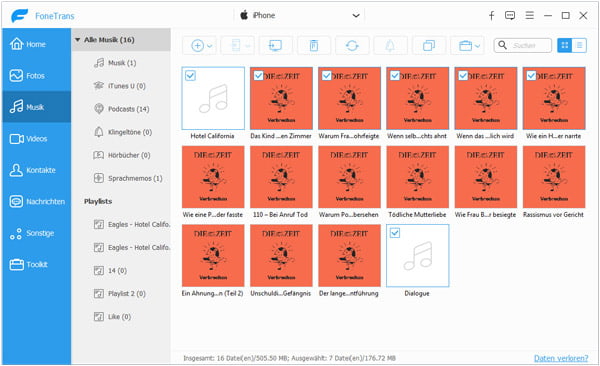Uncheck the Wenn das...lich wird checkbox
Screen dimensions: 600x366
pos(463,75)
